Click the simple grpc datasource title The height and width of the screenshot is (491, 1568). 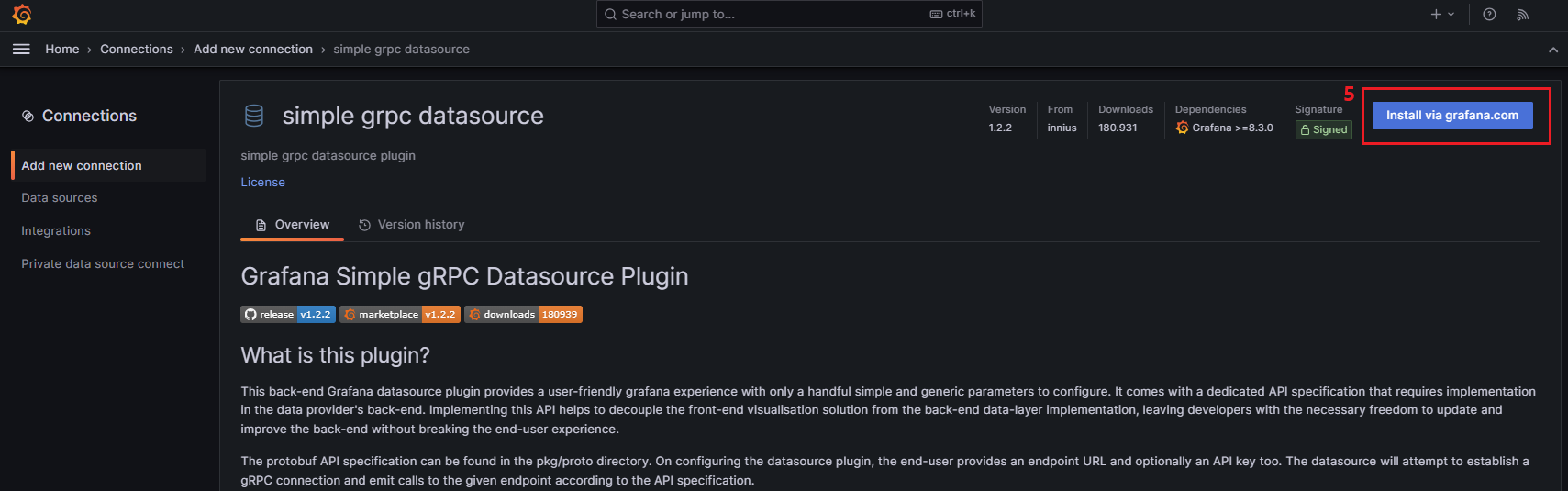(413, 116)
